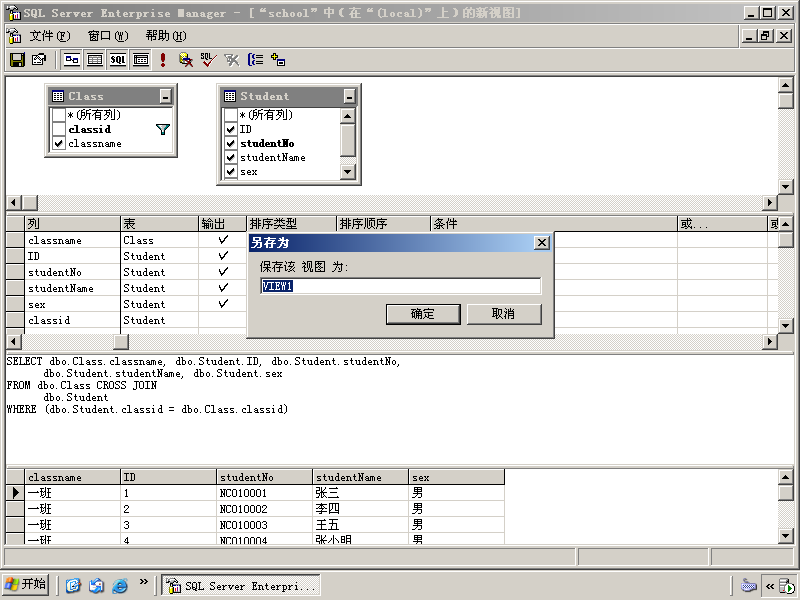
Task: Open Outlook Express quick launch icon
Action: pos(96,585)
